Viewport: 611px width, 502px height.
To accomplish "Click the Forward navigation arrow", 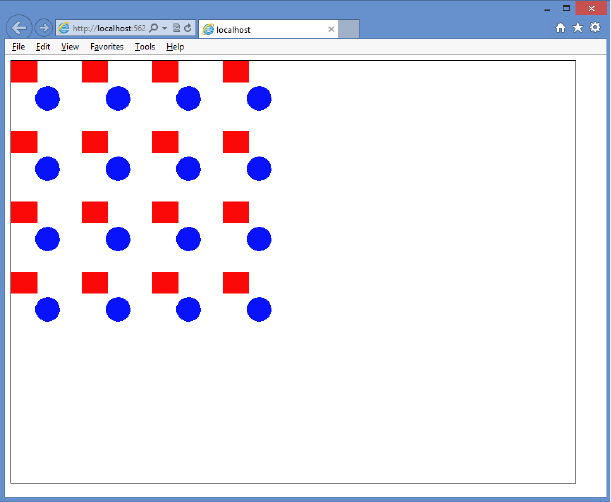I will pyautogui.click(x=44, y=28).
